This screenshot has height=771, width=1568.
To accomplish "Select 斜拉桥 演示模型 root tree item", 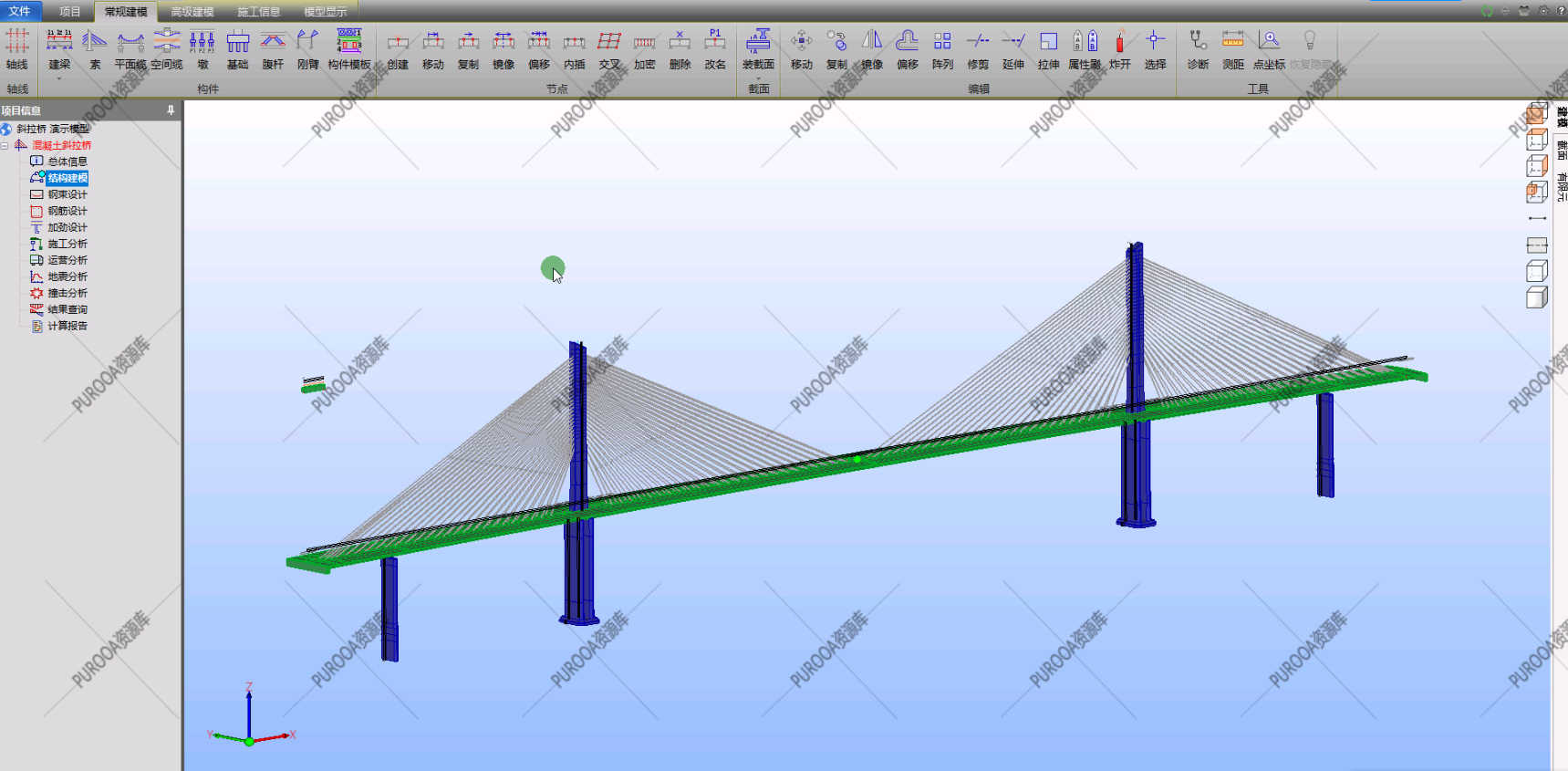I will pos(53,129).
